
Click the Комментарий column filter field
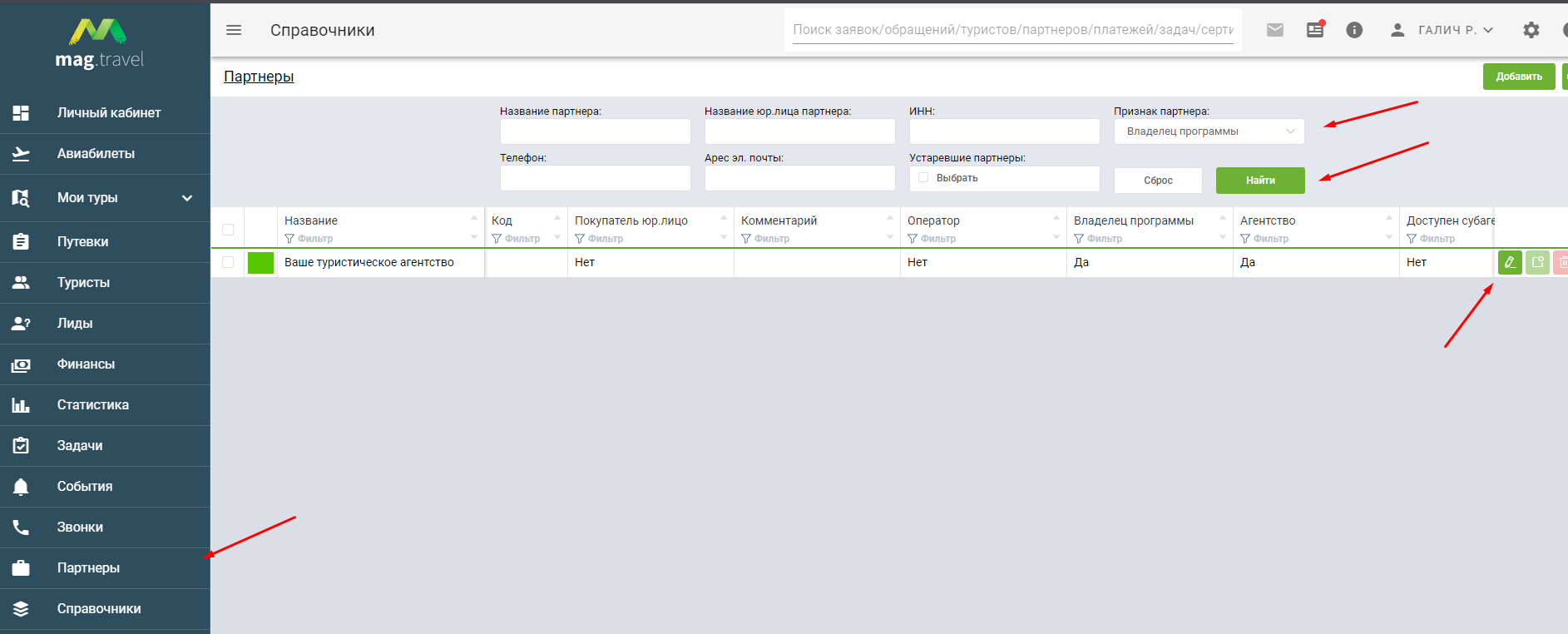(x=765, y=239)
